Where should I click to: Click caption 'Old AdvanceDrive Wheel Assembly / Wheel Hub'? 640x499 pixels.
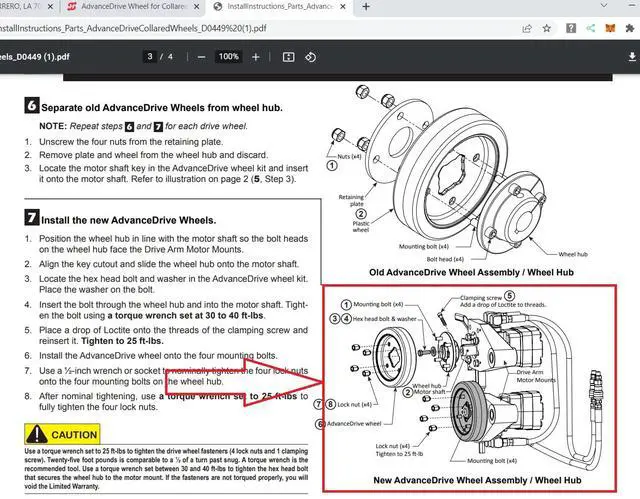(x=471, y=272)
